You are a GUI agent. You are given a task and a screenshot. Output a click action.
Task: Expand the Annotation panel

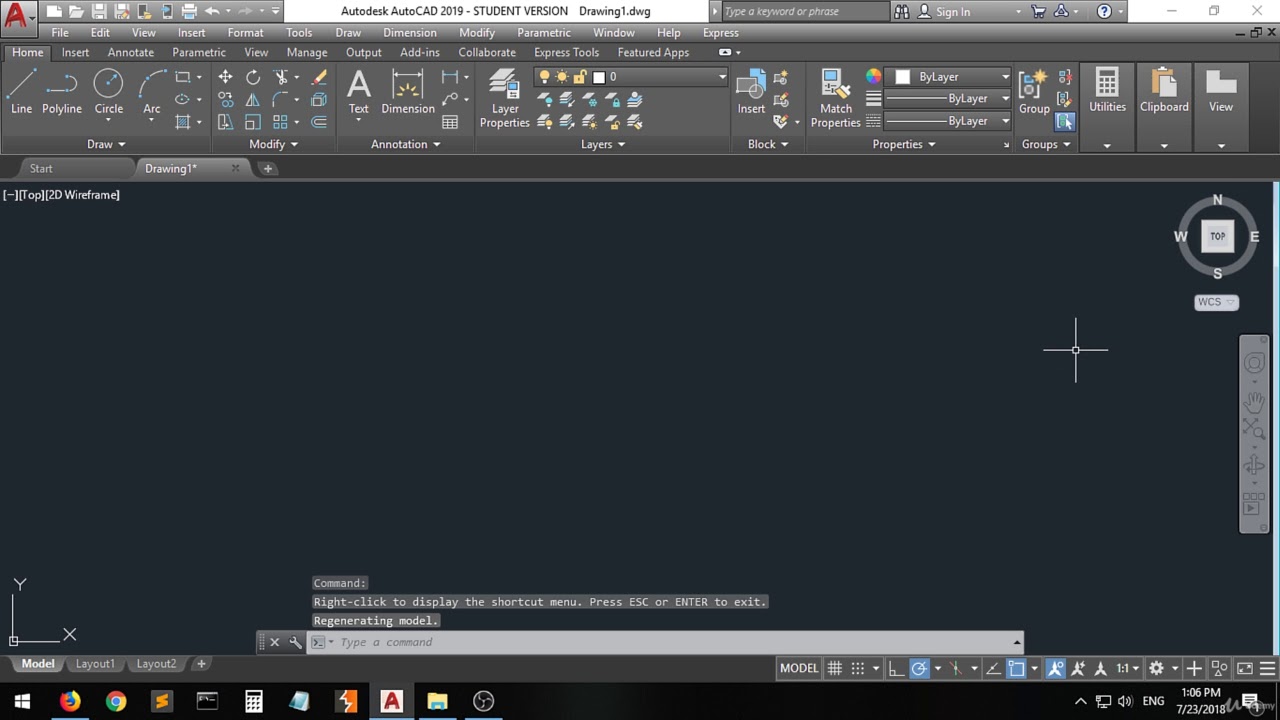(406, 144)
